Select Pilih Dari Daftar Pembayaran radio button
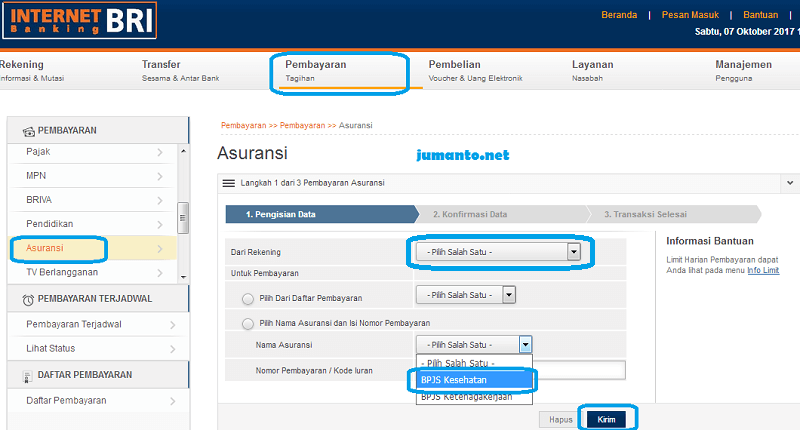 pos(248,299)
